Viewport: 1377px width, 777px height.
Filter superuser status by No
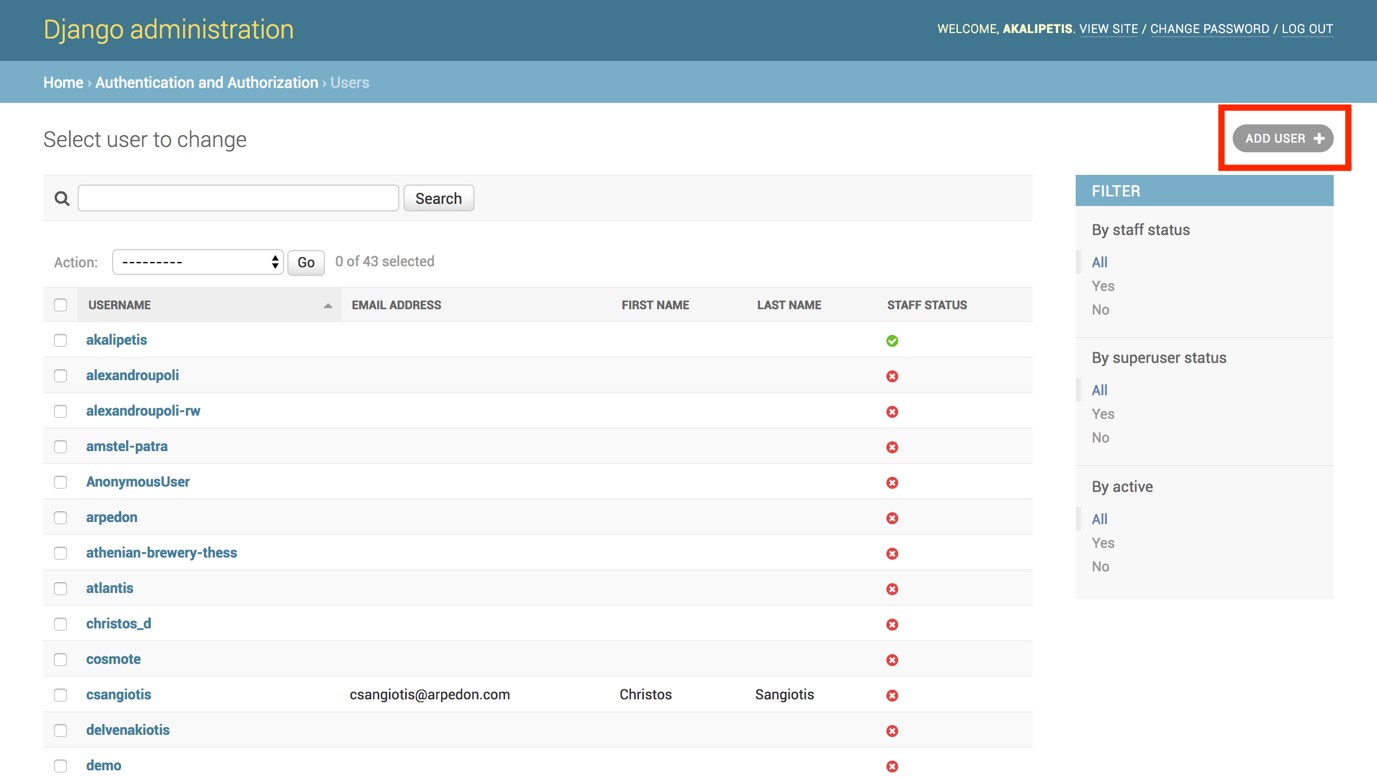(1100, 438)
